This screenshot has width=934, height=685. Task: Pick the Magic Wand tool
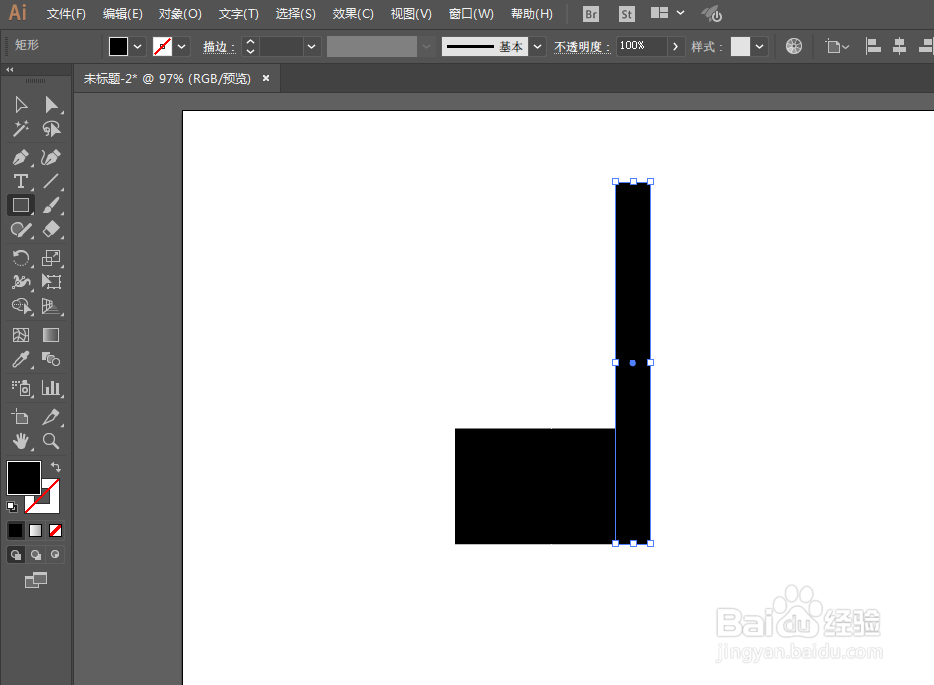[21, 129]
